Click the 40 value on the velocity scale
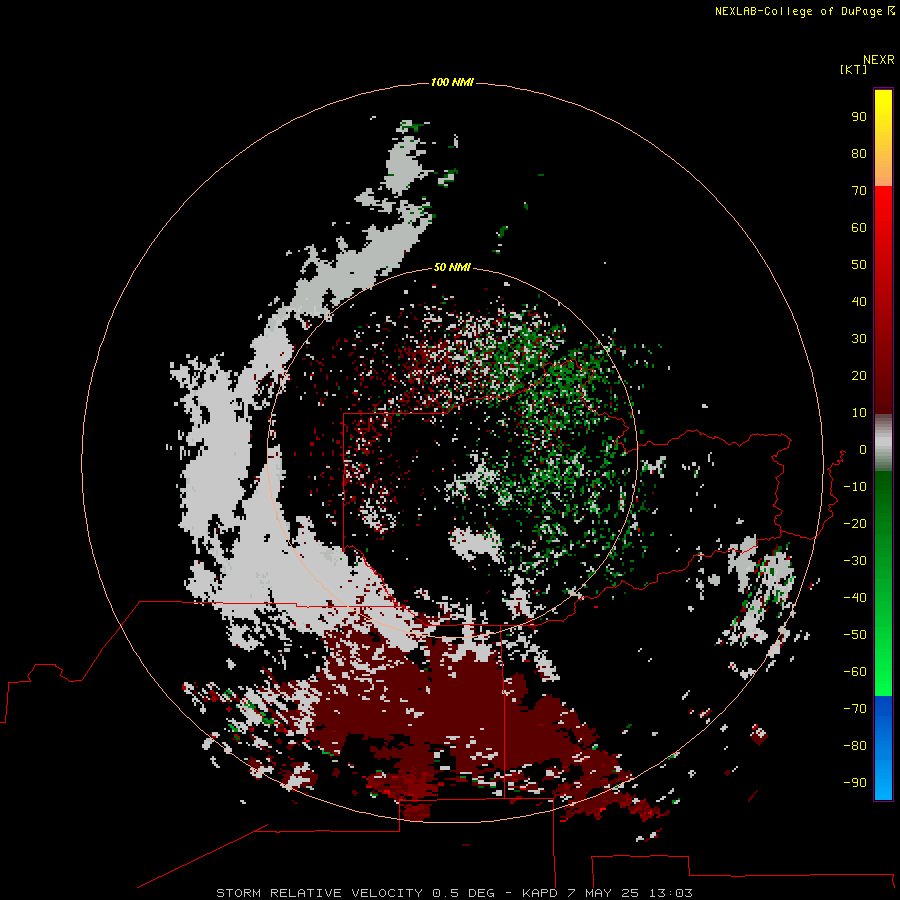 pos(859,301)
